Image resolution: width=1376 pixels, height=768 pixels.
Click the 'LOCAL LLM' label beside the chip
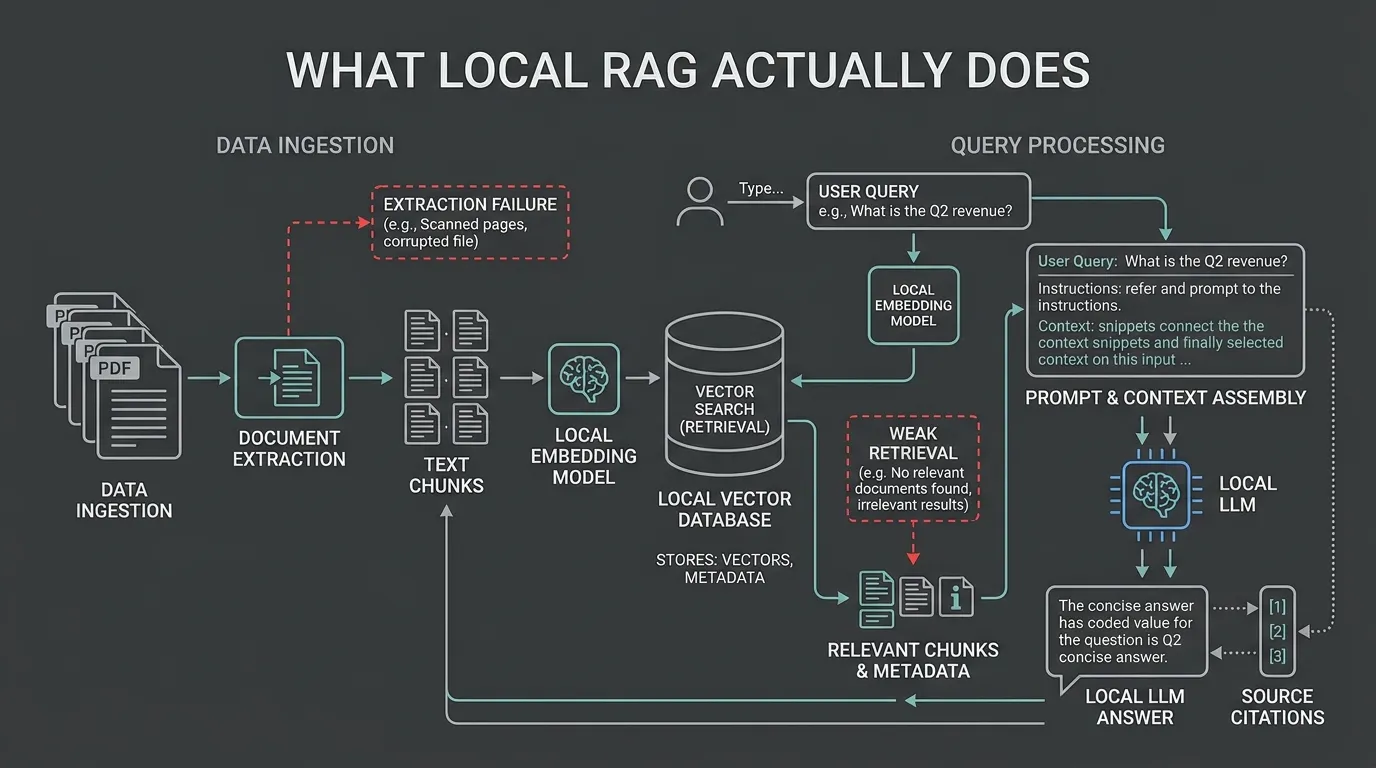coord(1247,494)
